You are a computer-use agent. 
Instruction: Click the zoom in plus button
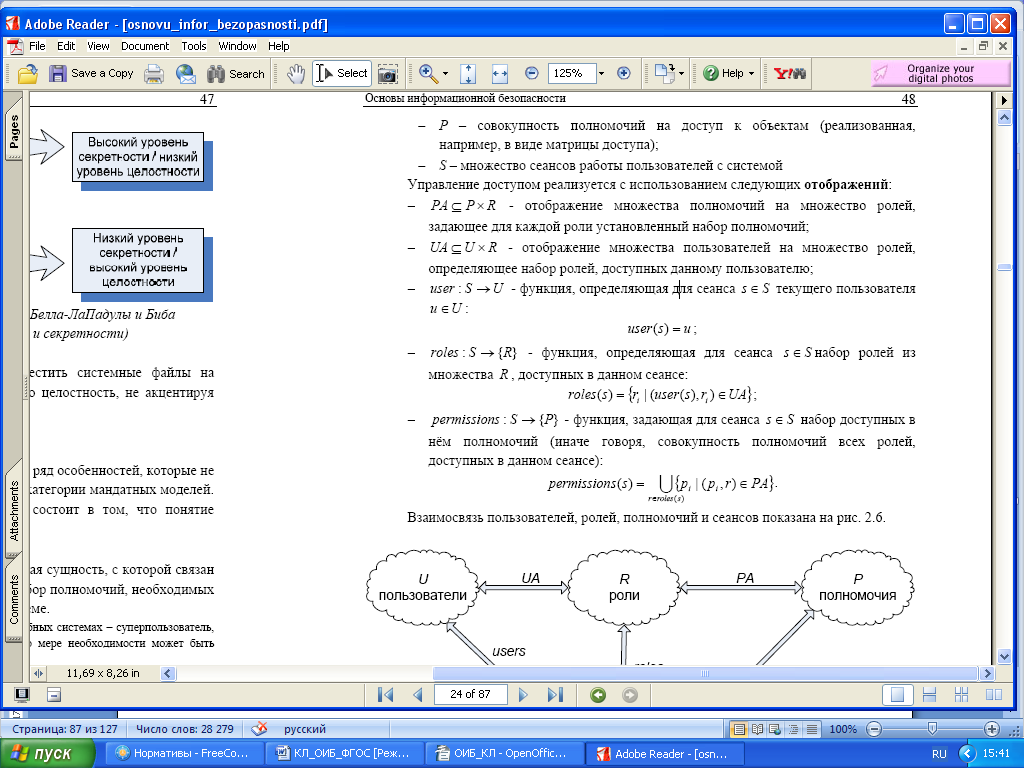point(624,73)
